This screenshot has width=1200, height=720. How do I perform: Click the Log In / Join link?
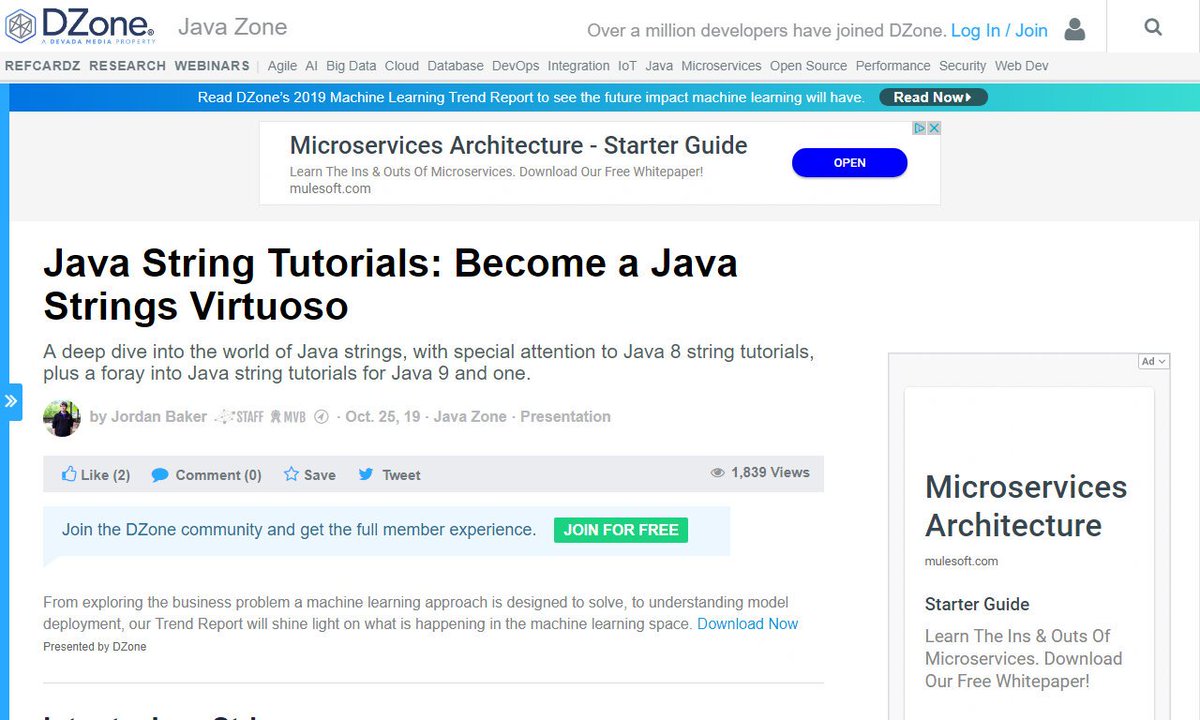pyautogui.click(x=999, y=30)
